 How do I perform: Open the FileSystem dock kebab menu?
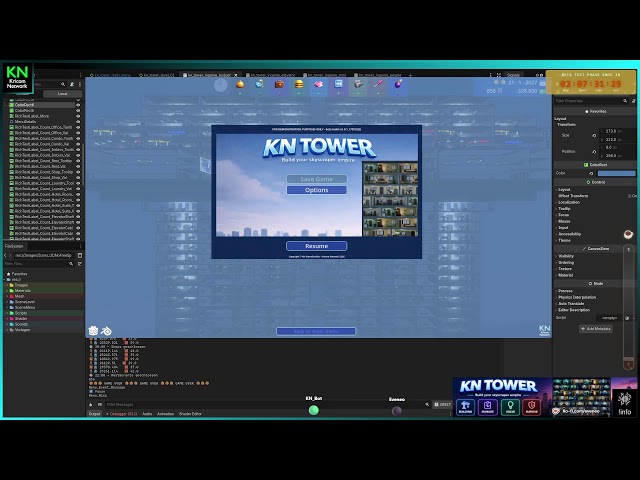tap(80, 246)
